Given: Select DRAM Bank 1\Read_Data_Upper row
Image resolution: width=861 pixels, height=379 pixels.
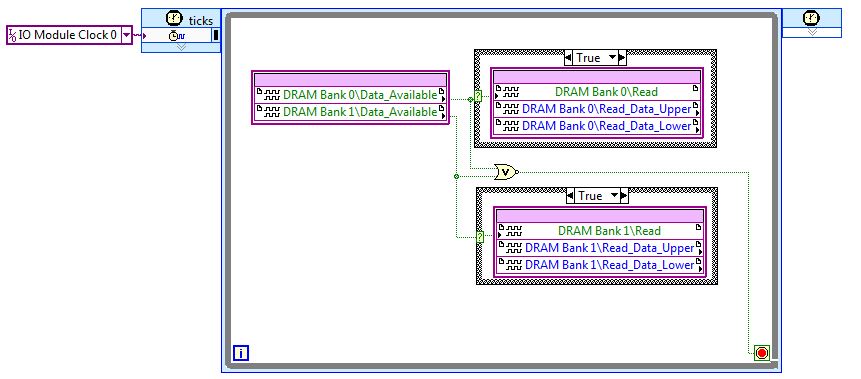Looking at the screenshot, I should (599, 248).
